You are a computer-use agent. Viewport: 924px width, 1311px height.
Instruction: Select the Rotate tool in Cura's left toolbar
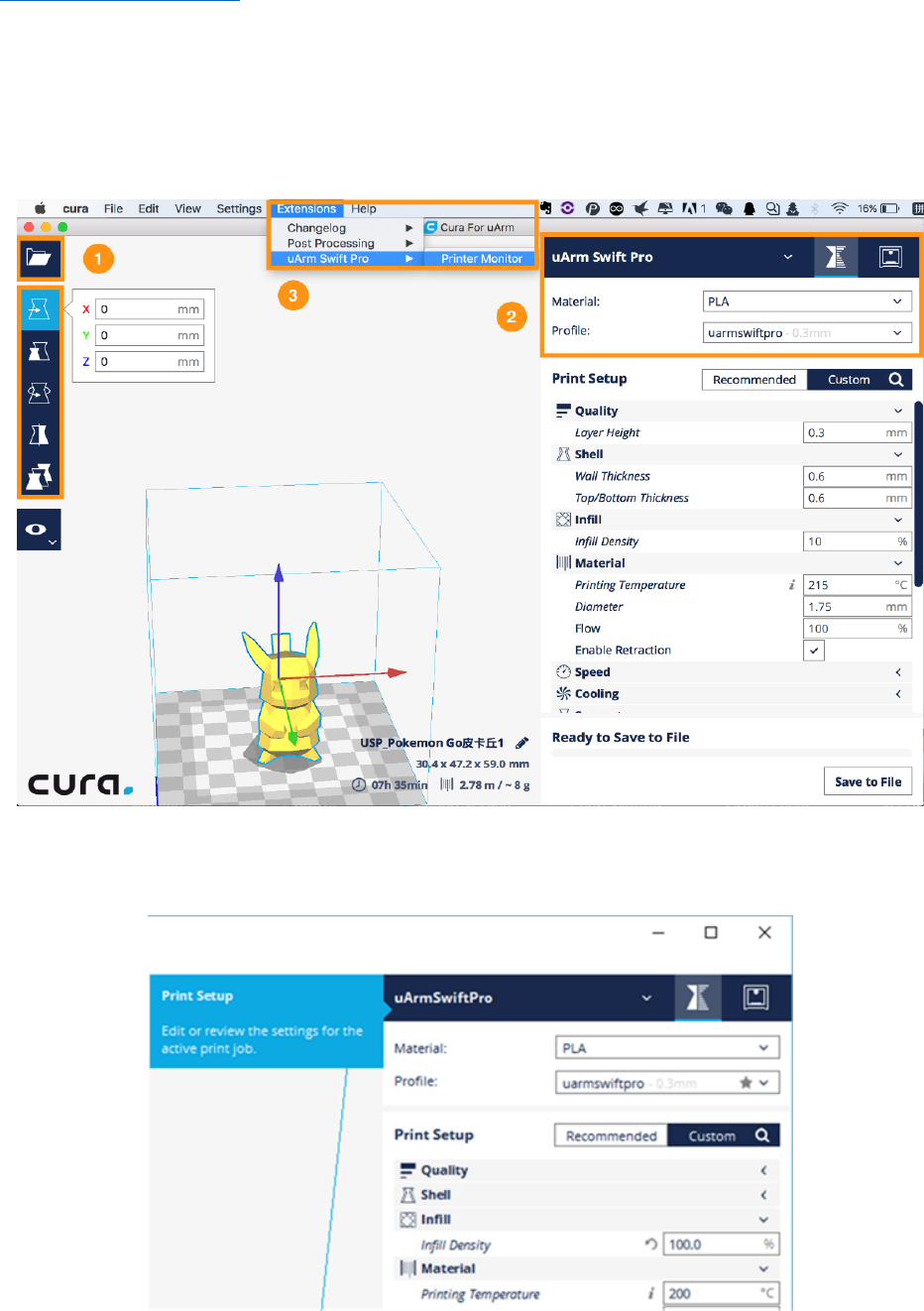(40, 393)
